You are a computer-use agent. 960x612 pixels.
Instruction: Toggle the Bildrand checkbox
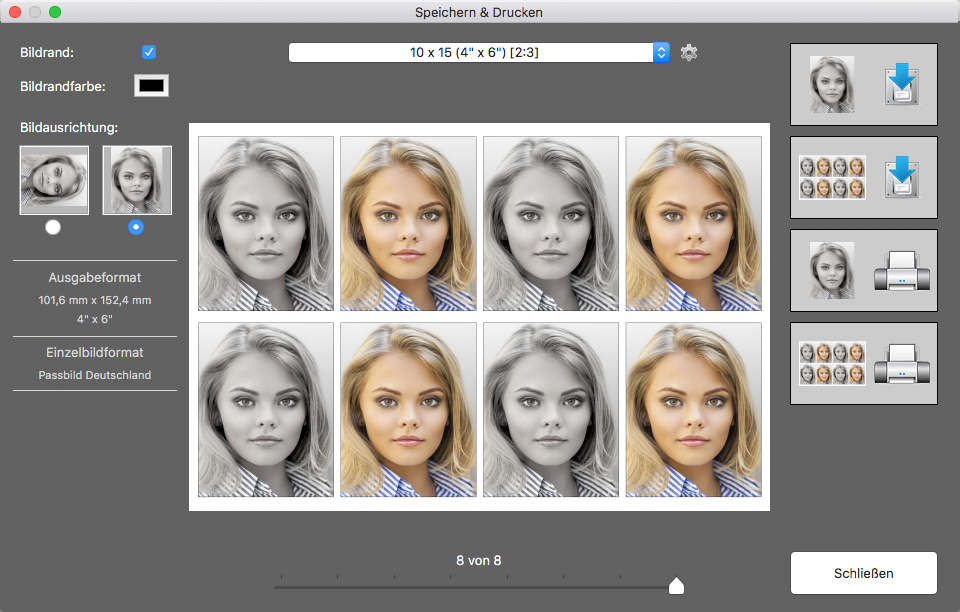click(x=149, y=52)
